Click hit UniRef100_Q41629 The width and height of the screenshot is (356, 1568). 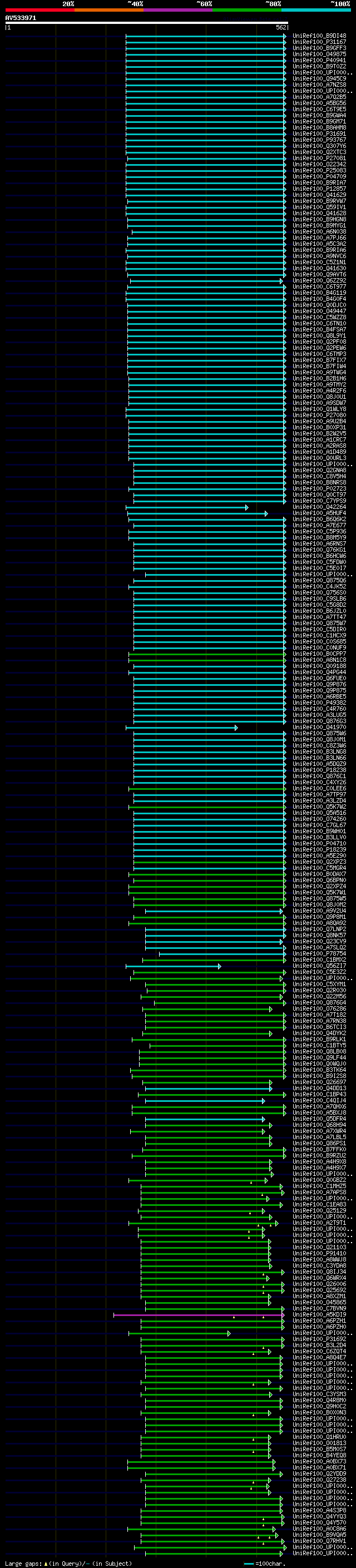(319, 195)
